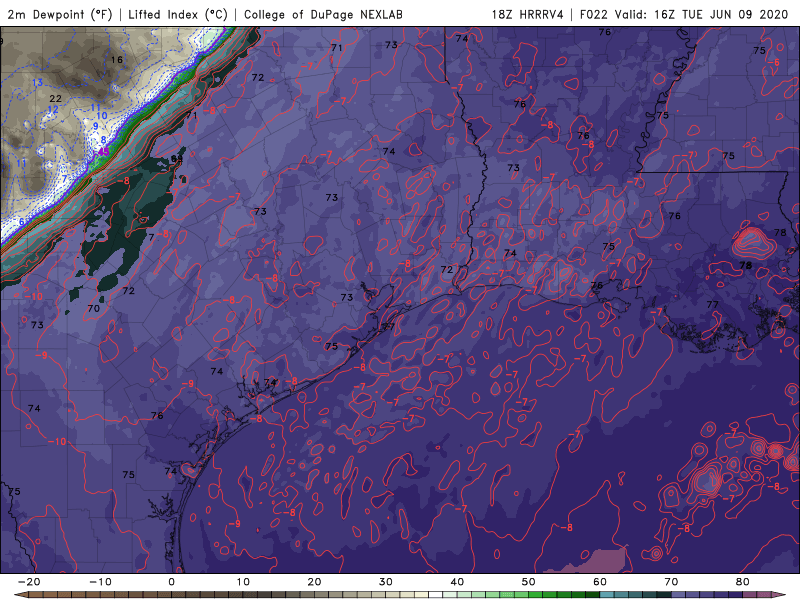The height and width of the screenshot is (600, 800).
Task: Click the red "-6" lifted index label
Action: point(774,62)
